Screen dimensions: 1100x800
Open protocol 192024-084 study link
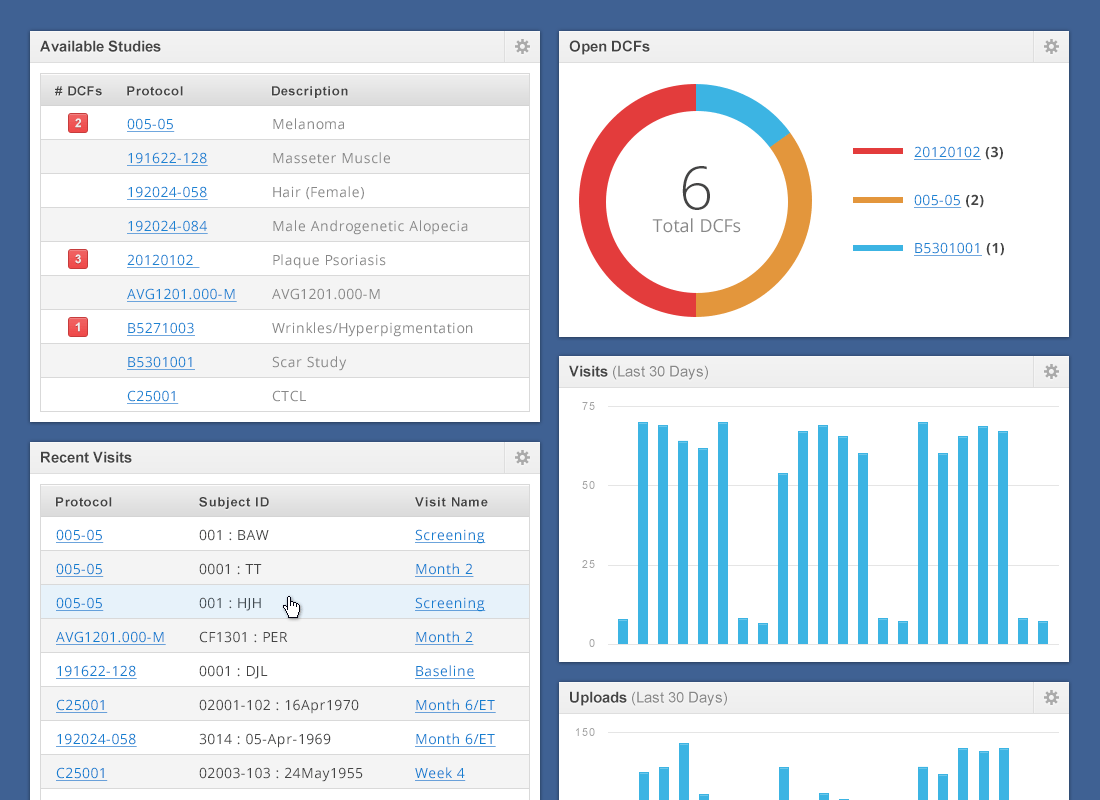[167, 226]
